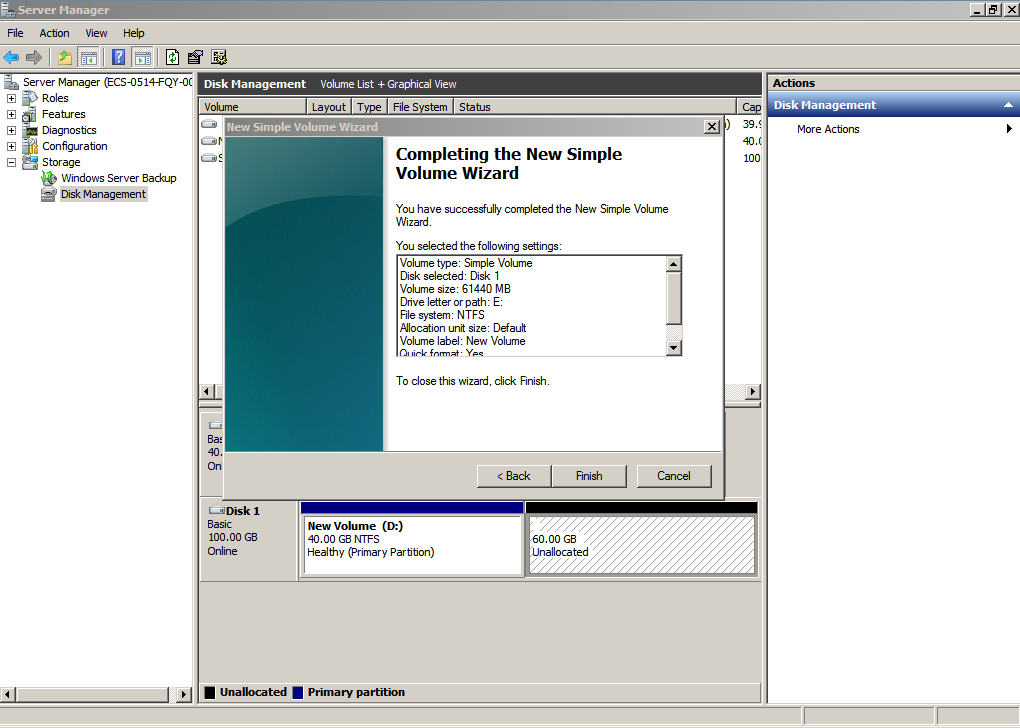
Task: Open the Help question mark toolbar icon
Action: coord(118,57)
